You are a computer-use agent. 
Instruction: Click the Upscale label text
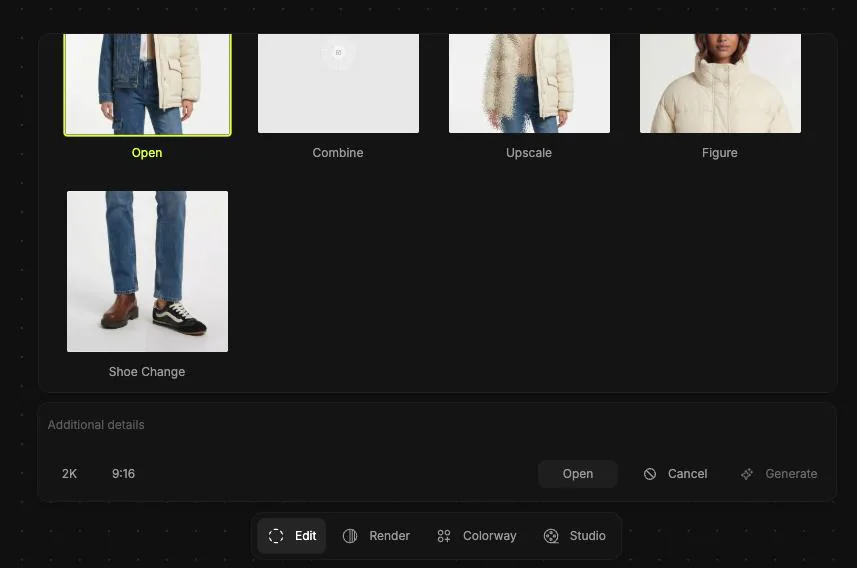[529, 153]
